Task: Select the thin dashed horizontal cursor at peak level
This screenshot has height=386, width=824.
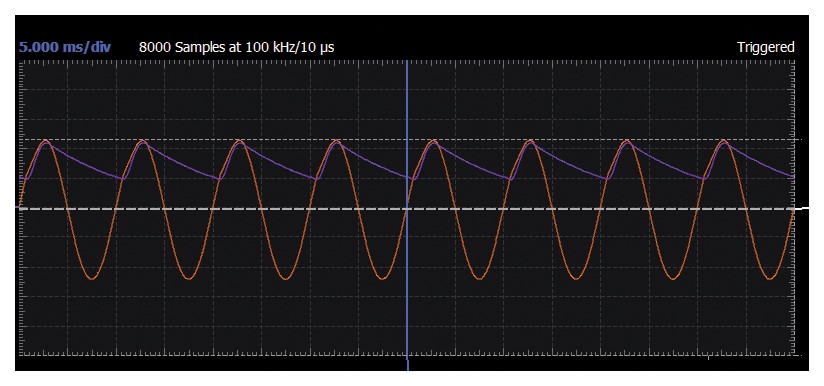Action: [406, 140]
